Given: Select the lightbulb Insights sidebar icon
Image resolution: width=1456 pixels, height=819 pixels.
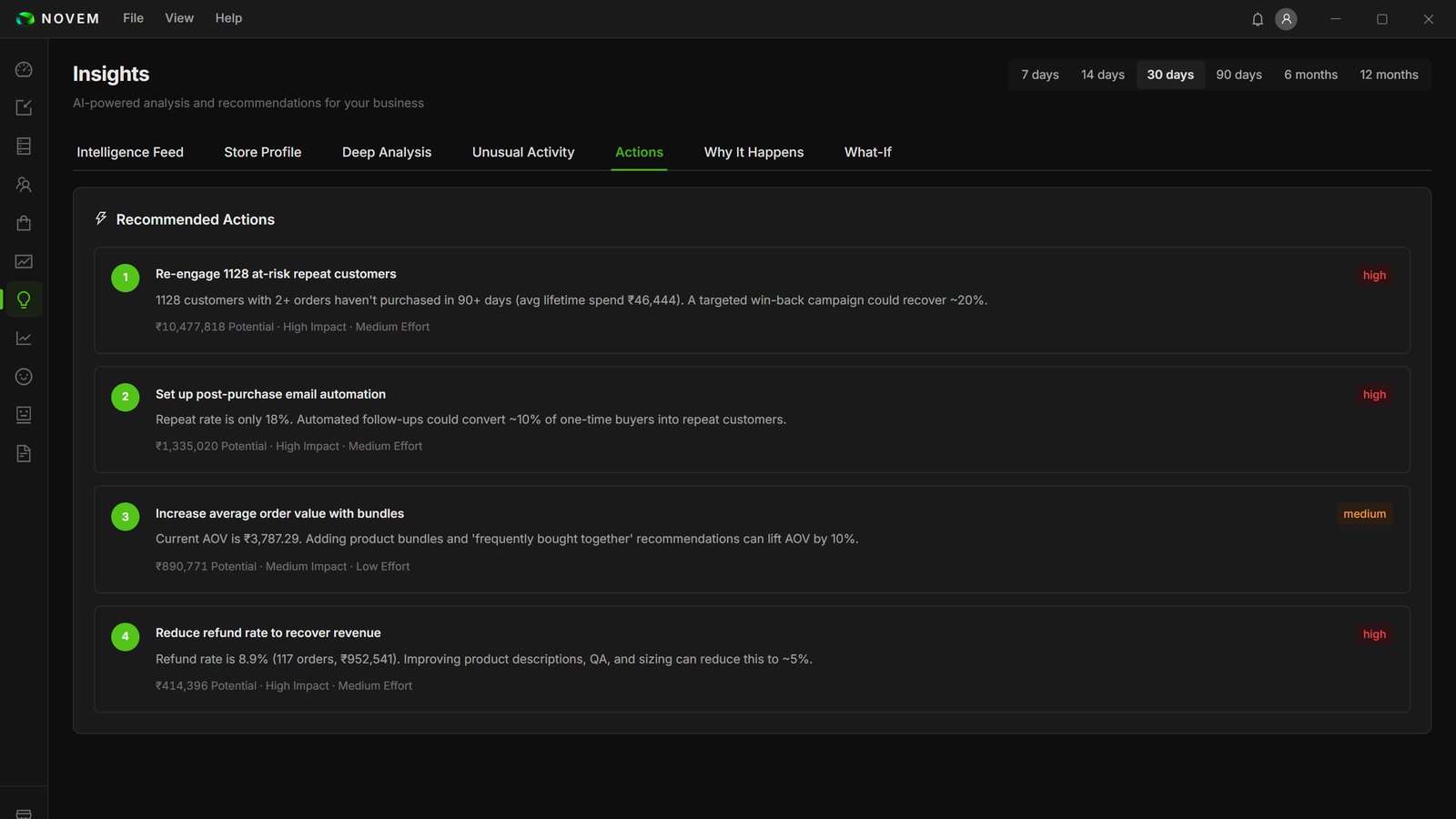Looking at the screenshot, I should [x=24, y=299].
